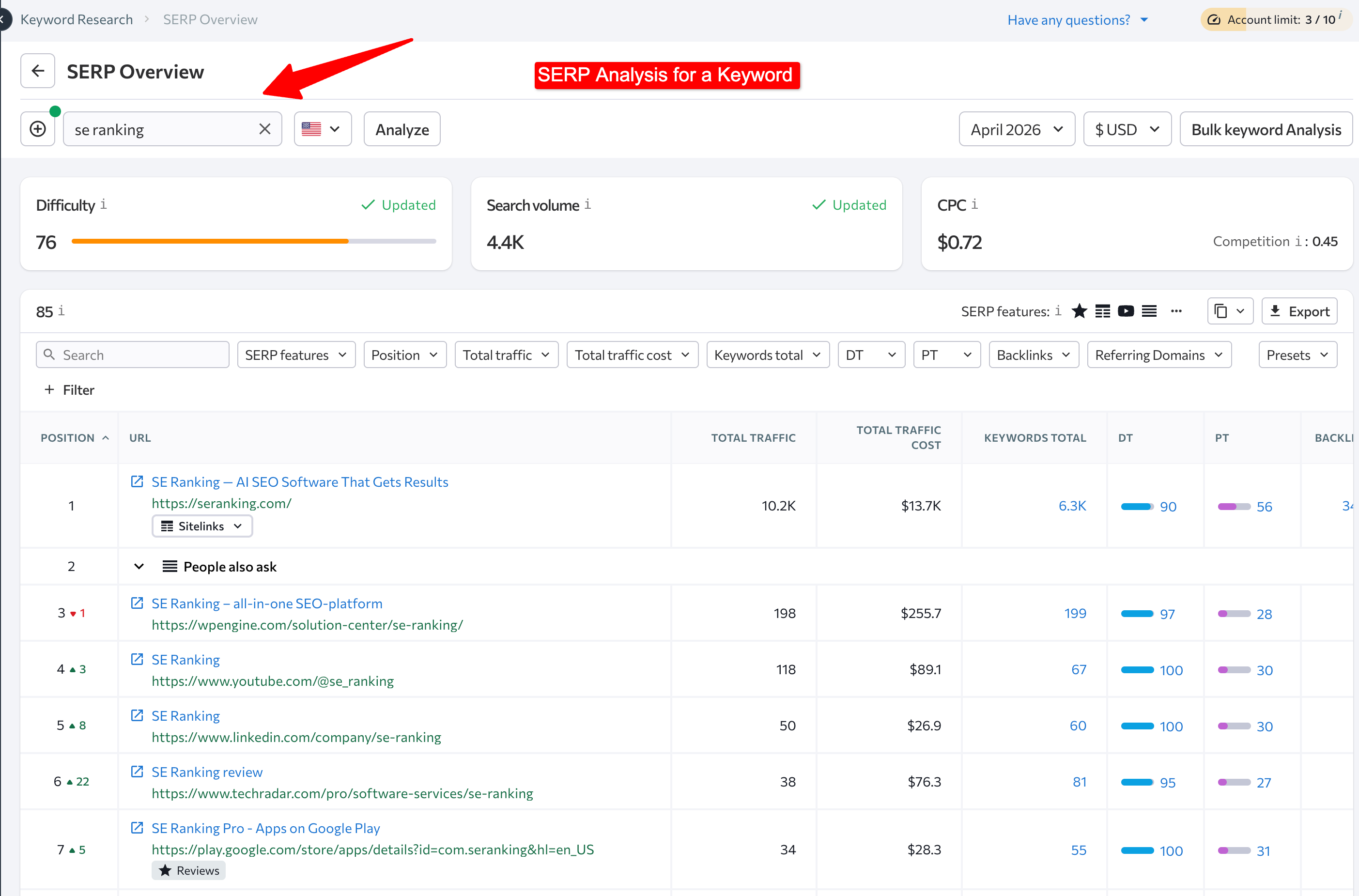The height and width of the screenshot is (896, 1359).
Task: Click keywords total 6.3K for seranking.com
Action: coord(1072,506)
